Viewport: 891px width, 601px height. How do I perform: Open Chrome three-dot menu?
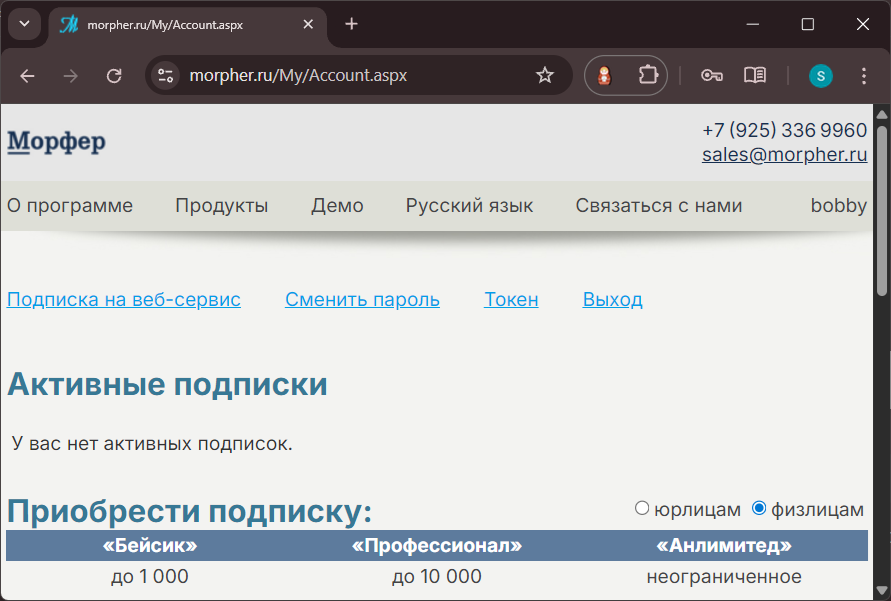tap(865, 76)
